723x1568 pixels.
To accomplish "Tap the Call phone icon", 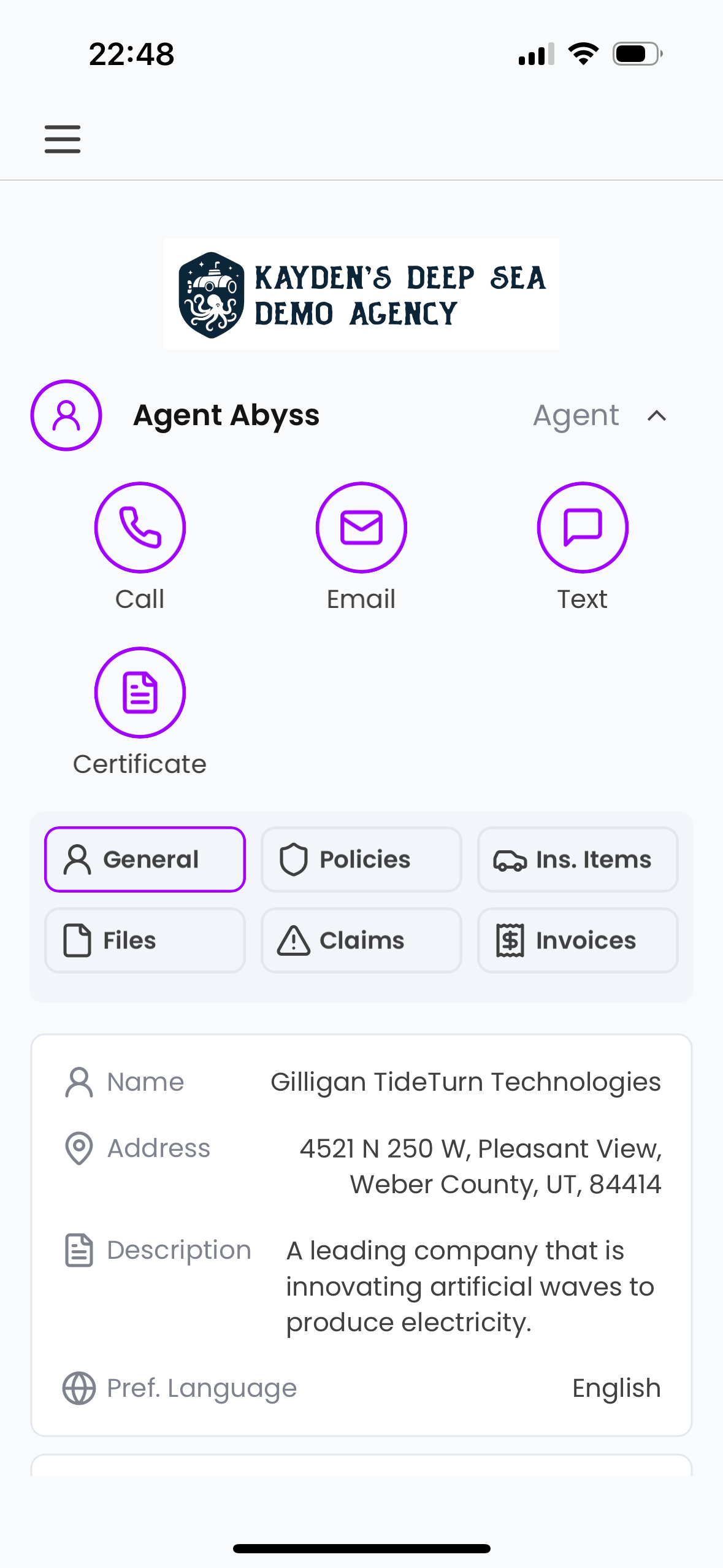I will (x=140, y=528).
